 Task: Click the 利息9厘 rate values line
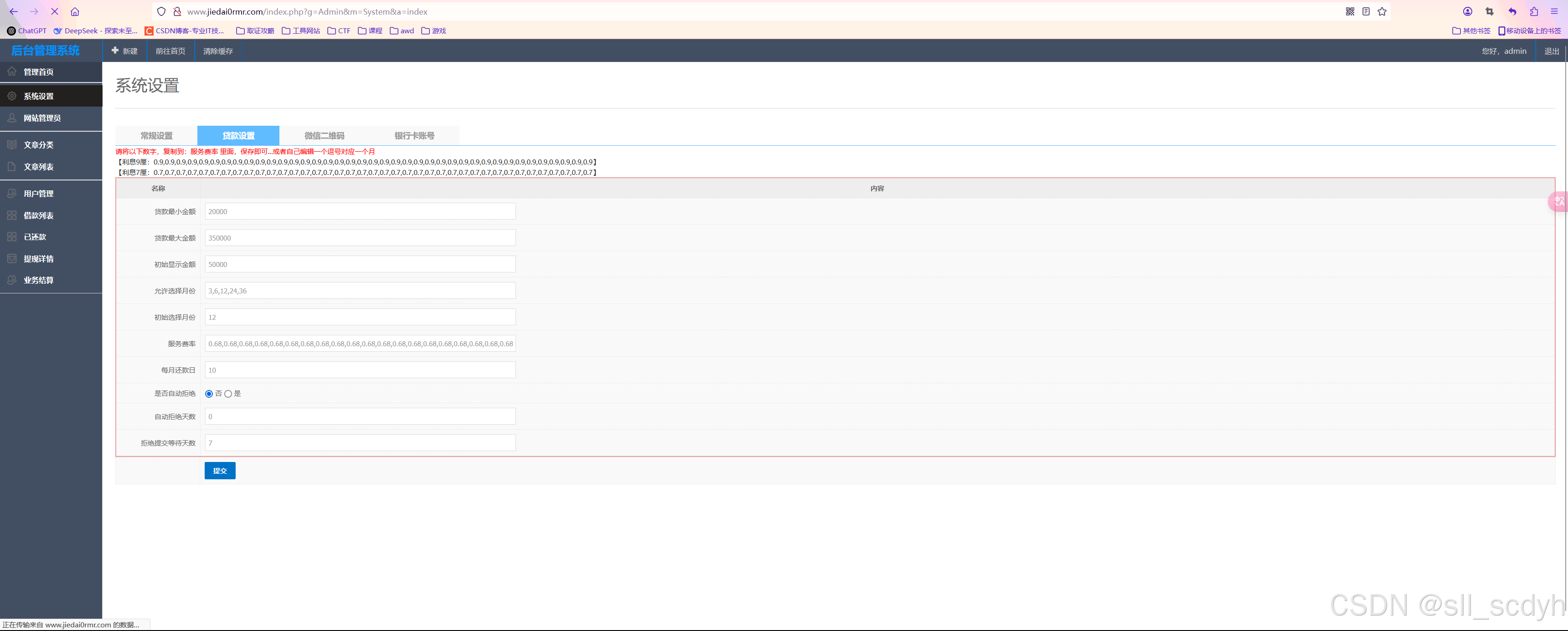point(357,162)
